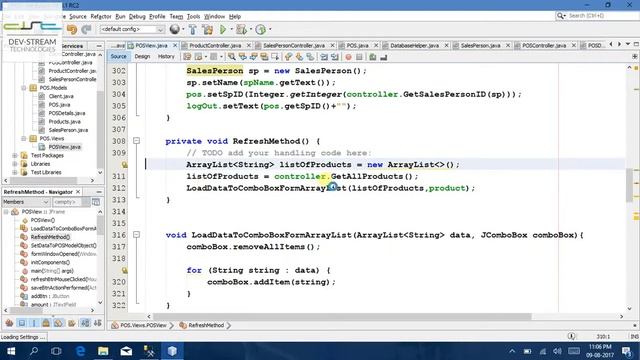Image resolution: width=640 pixels, height=360 pixels.
Task: Click the Shift Line Right editor icon
Action: click(x=335, y=57)
